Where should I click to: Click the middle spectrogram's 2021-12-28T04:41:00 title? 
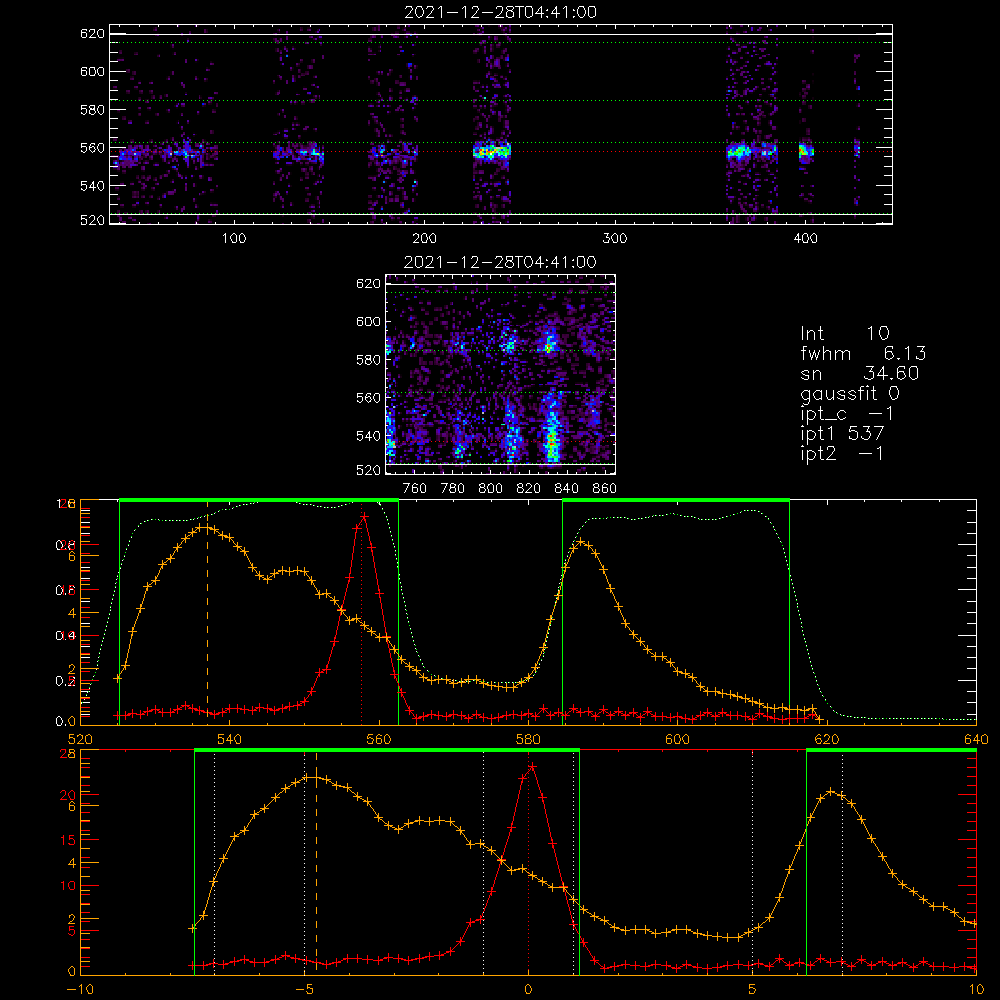tap(501, 262)
